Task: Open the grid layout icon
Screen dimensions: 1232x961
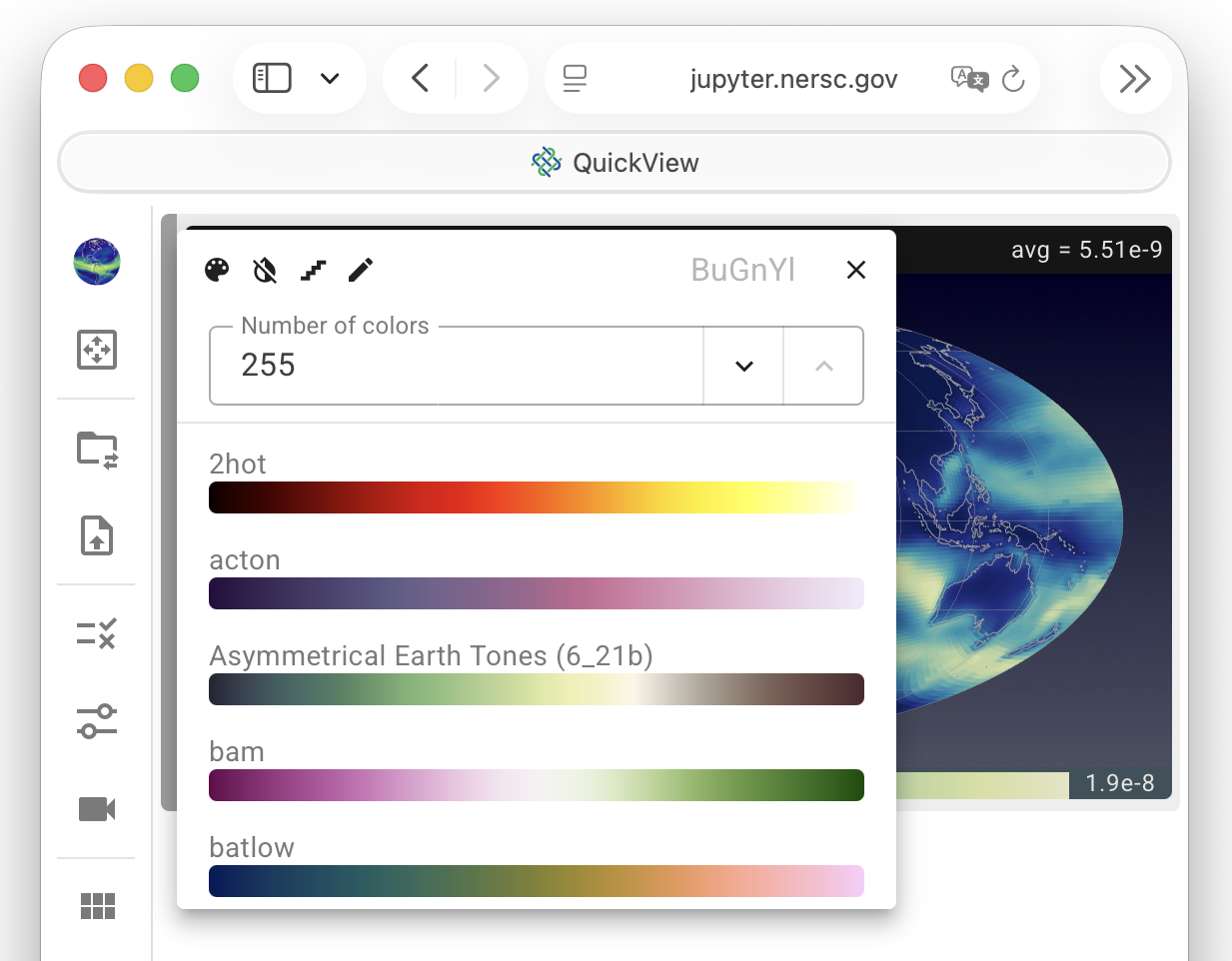Action: pos(97,906)
